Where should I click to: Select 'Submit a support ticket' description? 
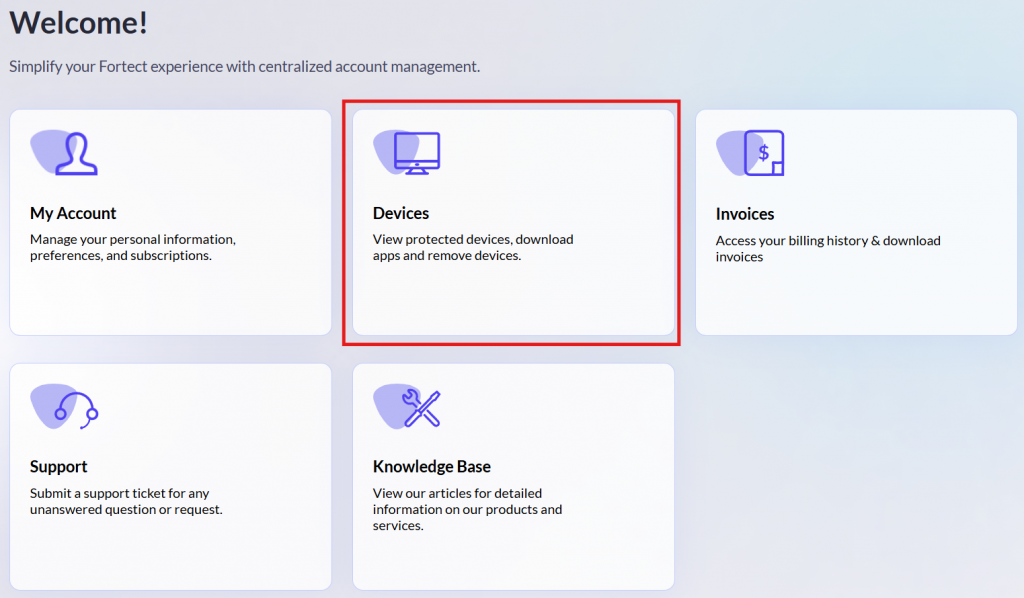[127, 501]
